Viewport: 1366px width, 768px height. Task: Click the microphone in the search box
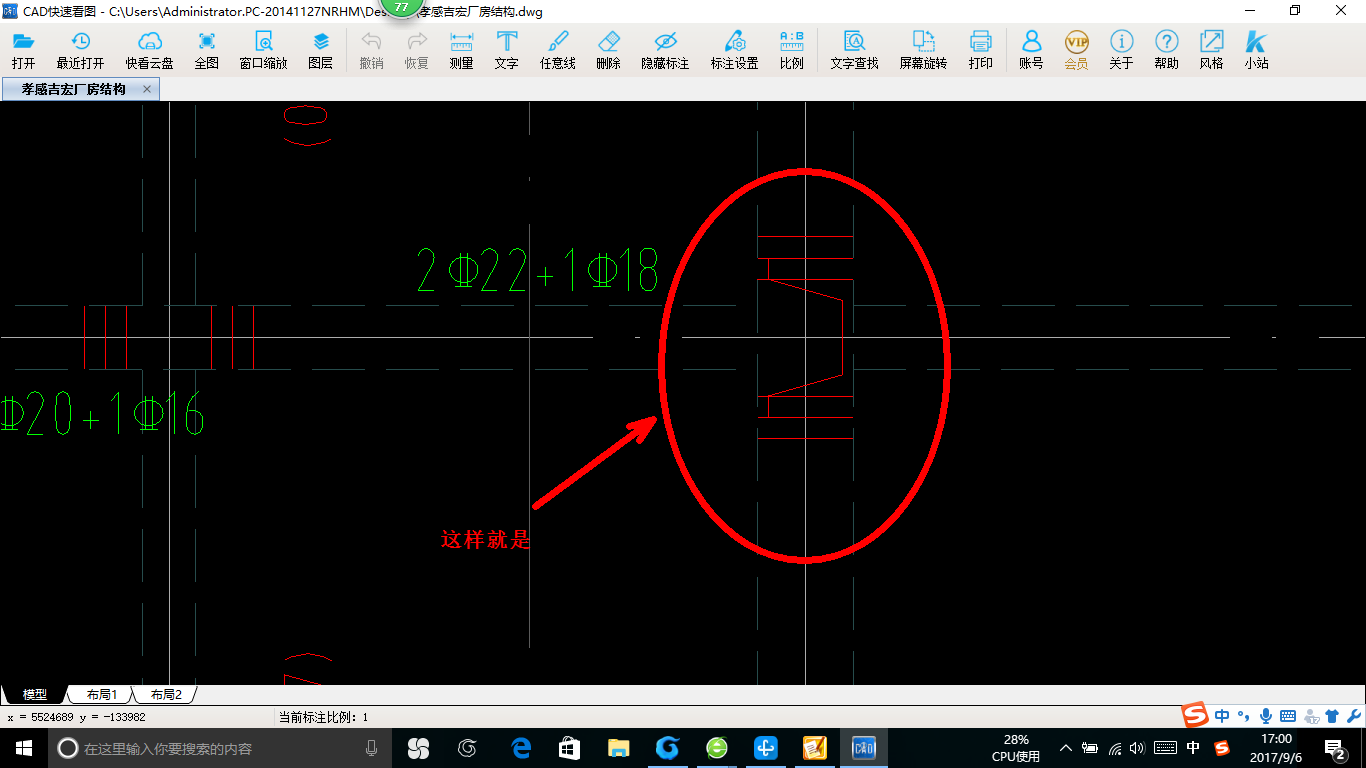(372, 748)
